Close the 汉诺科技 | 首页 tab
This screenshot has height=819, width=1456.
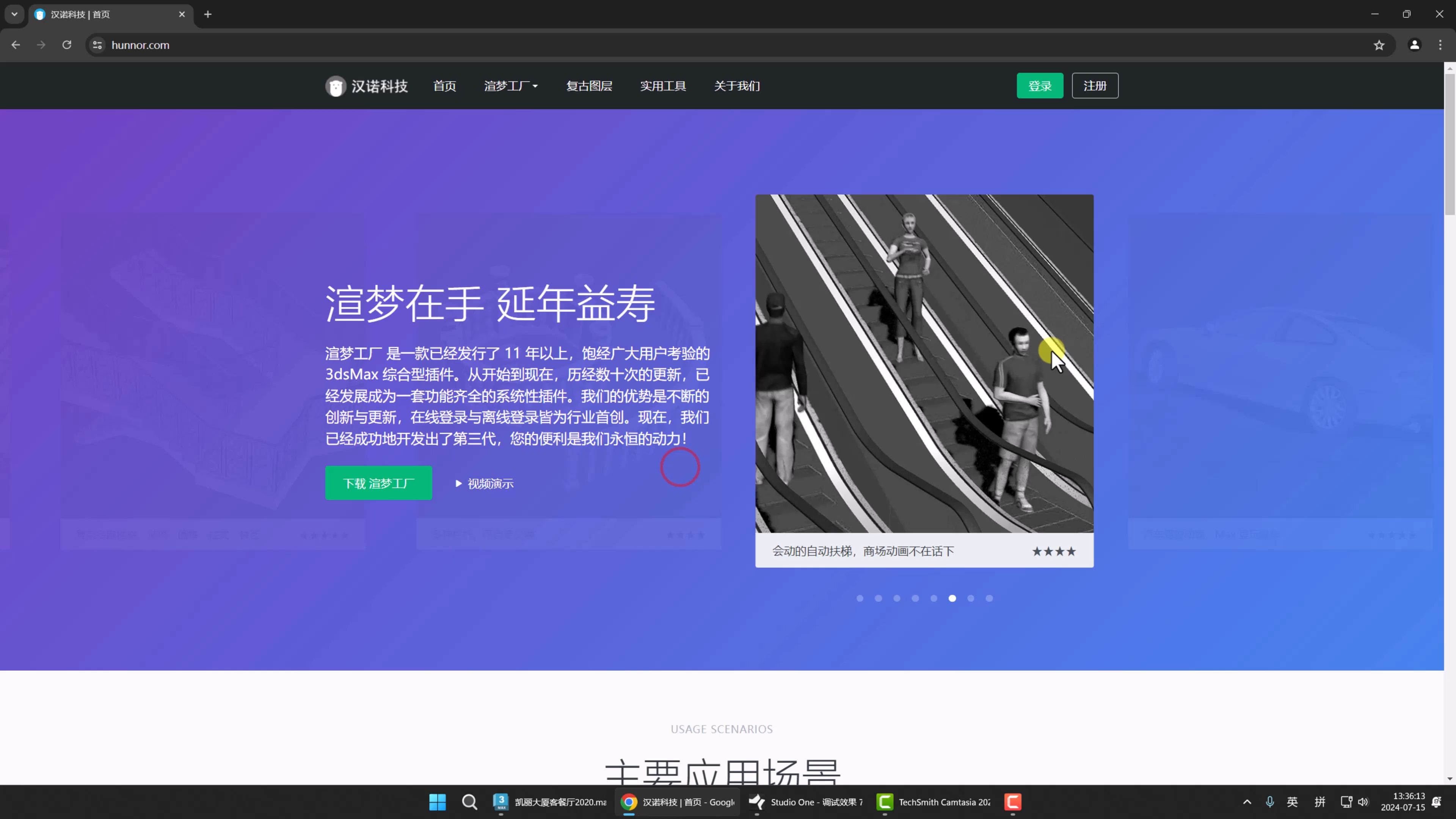[x=182, y=14]
